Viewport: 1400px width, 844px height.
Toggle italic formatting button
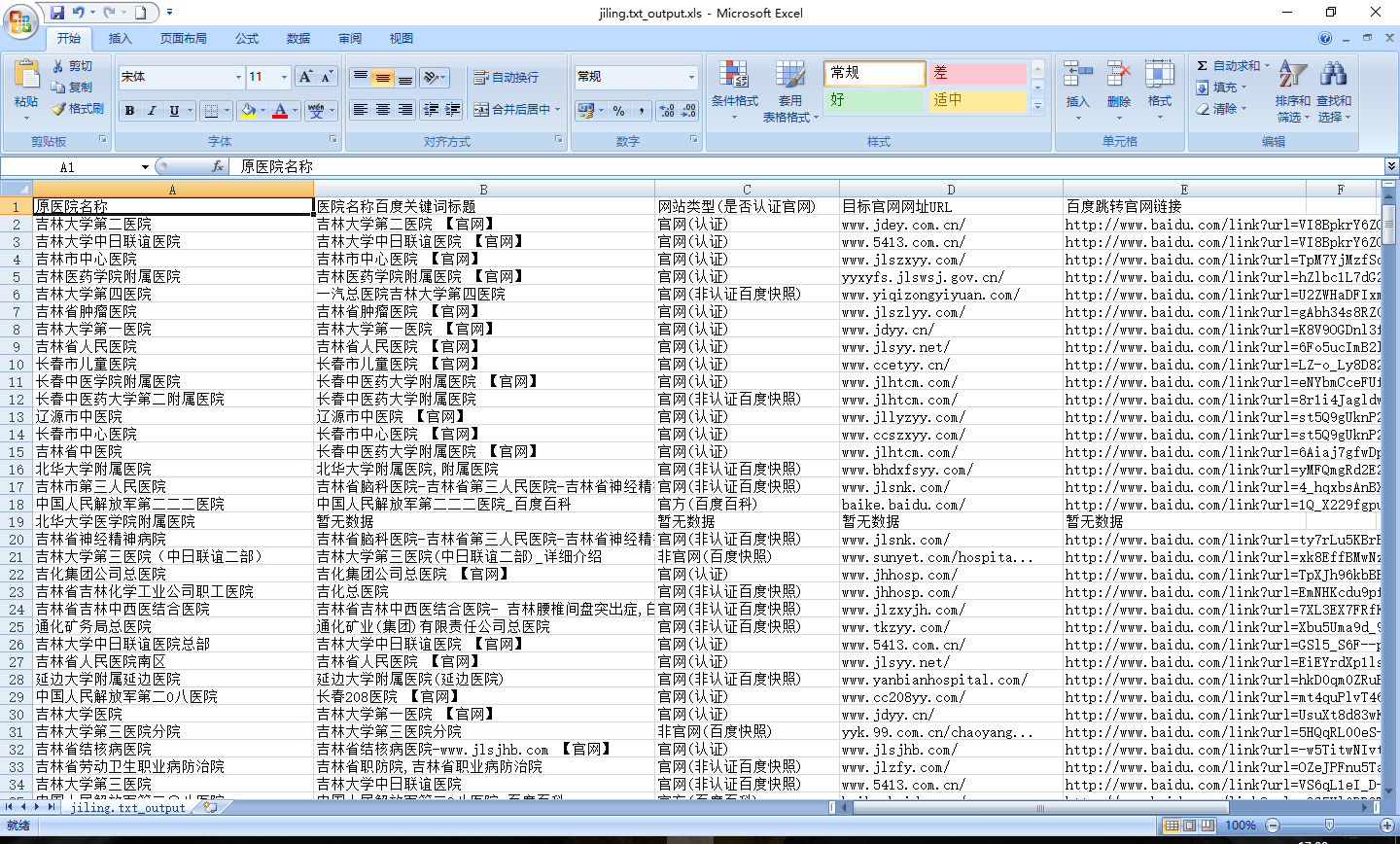(x=152, y=111)
